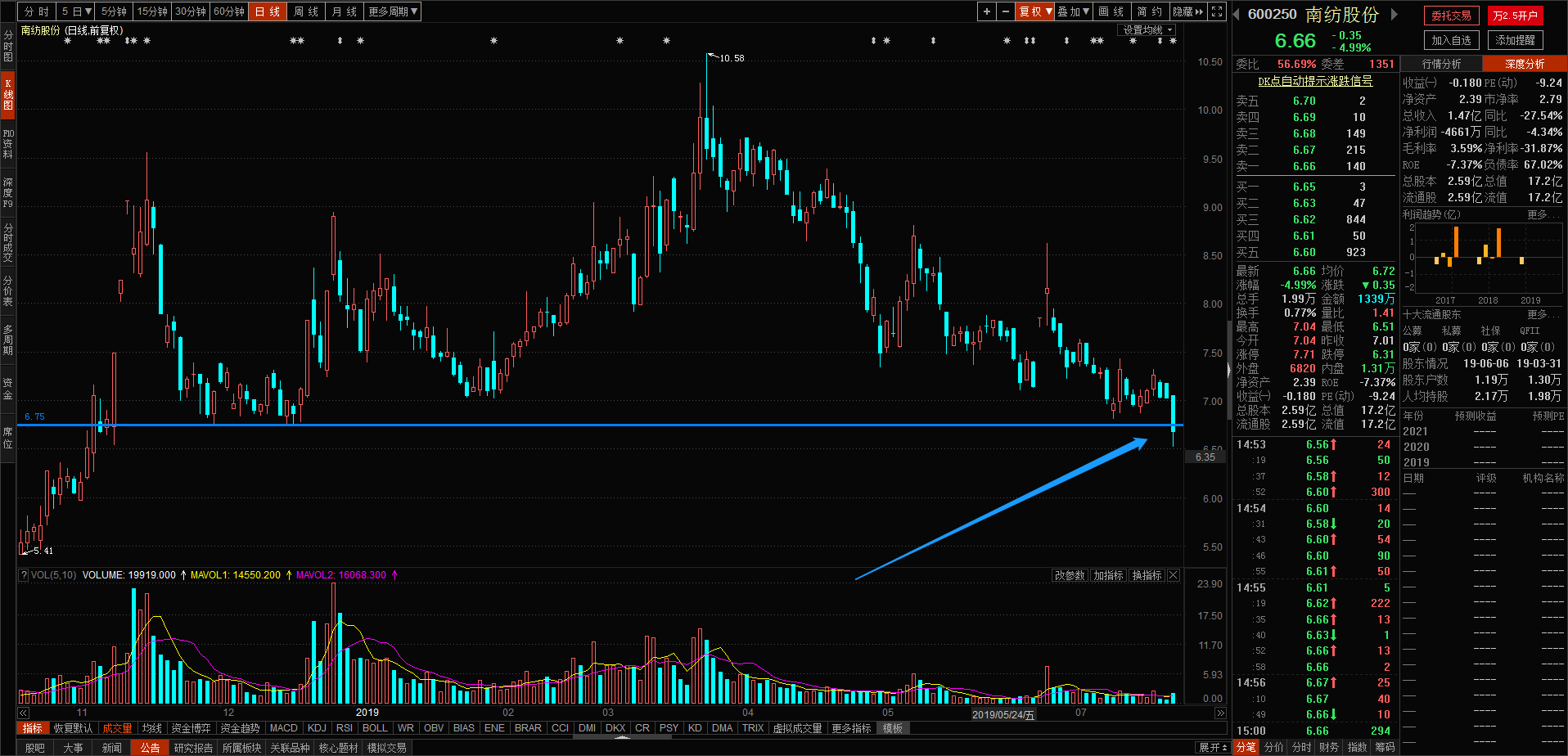The image size is (1568, 756).
Task: Open 分价表 sidebar item
Action: click(7, 290)
